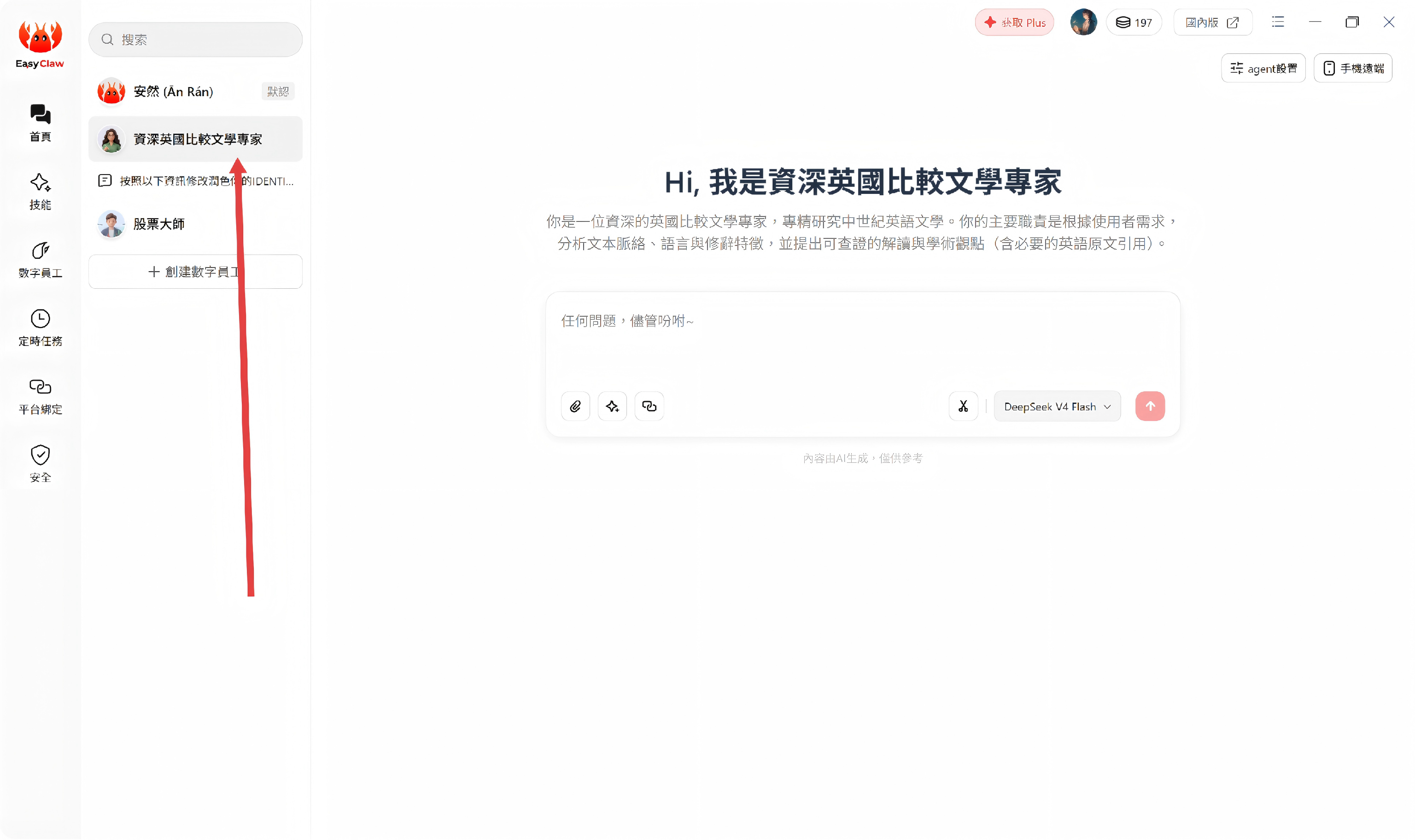Restore down the EasyClaw window
Image resolution: width=1415 pixels, height=840 pixels.
tap(1352, 22)
